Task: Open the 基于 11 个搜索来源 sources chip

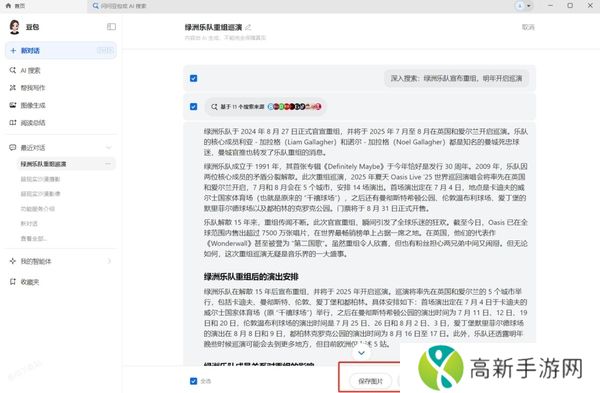Action: (x=266, y=107)
